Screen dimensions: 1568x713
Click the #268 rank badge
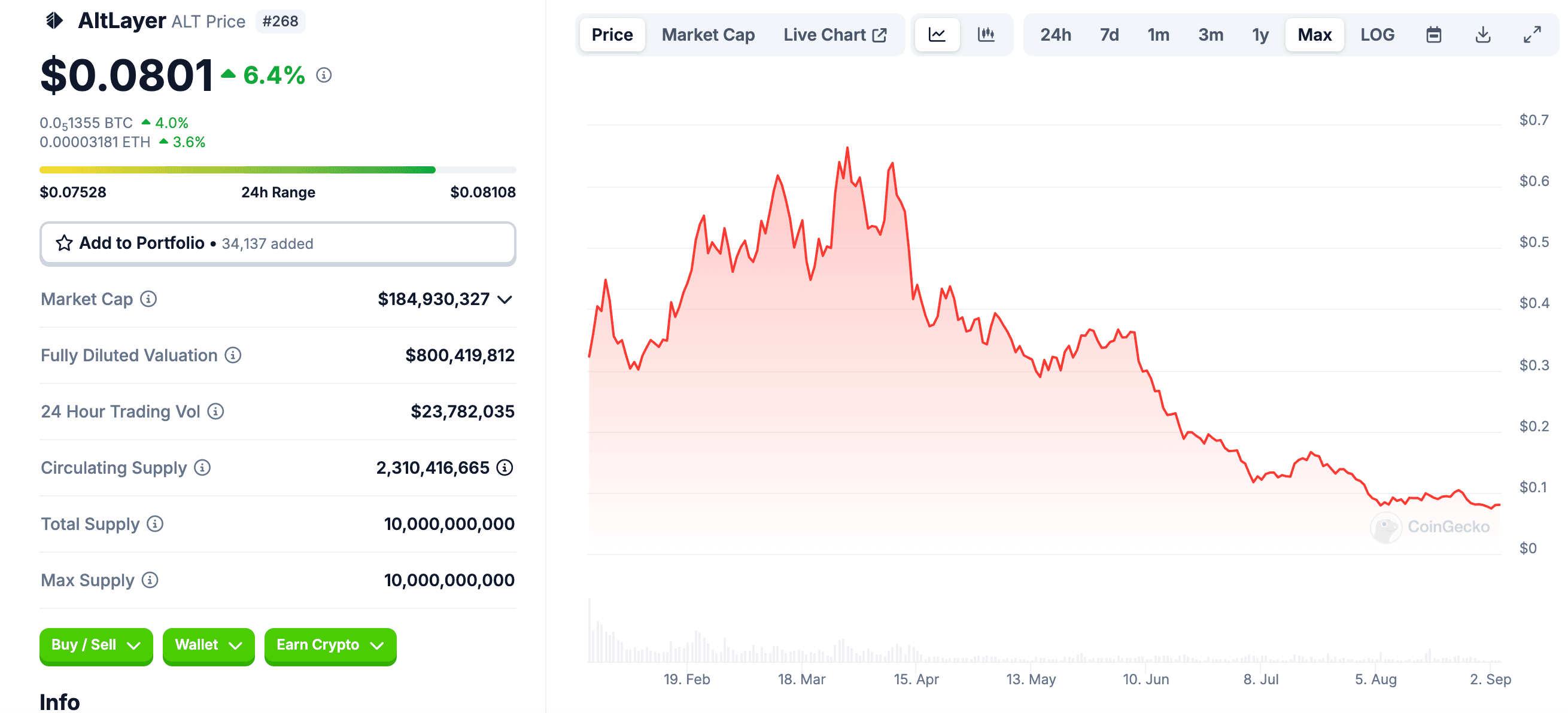(x=280, y=22)
